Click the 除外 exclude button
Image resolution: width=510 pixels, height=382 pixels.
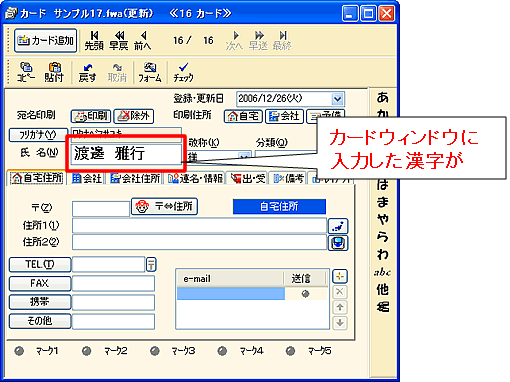pyautogui.click(x=134, y=116)
